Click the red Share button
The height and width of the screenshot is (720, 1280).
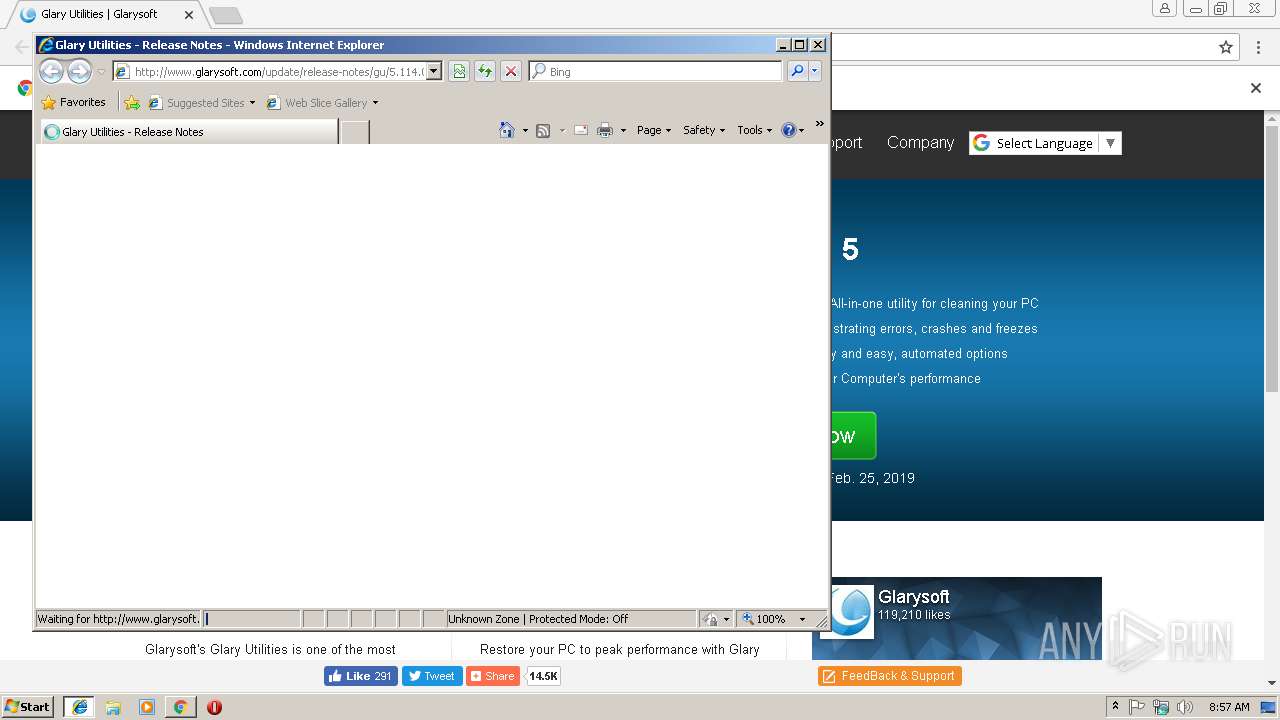pos(492,676)
